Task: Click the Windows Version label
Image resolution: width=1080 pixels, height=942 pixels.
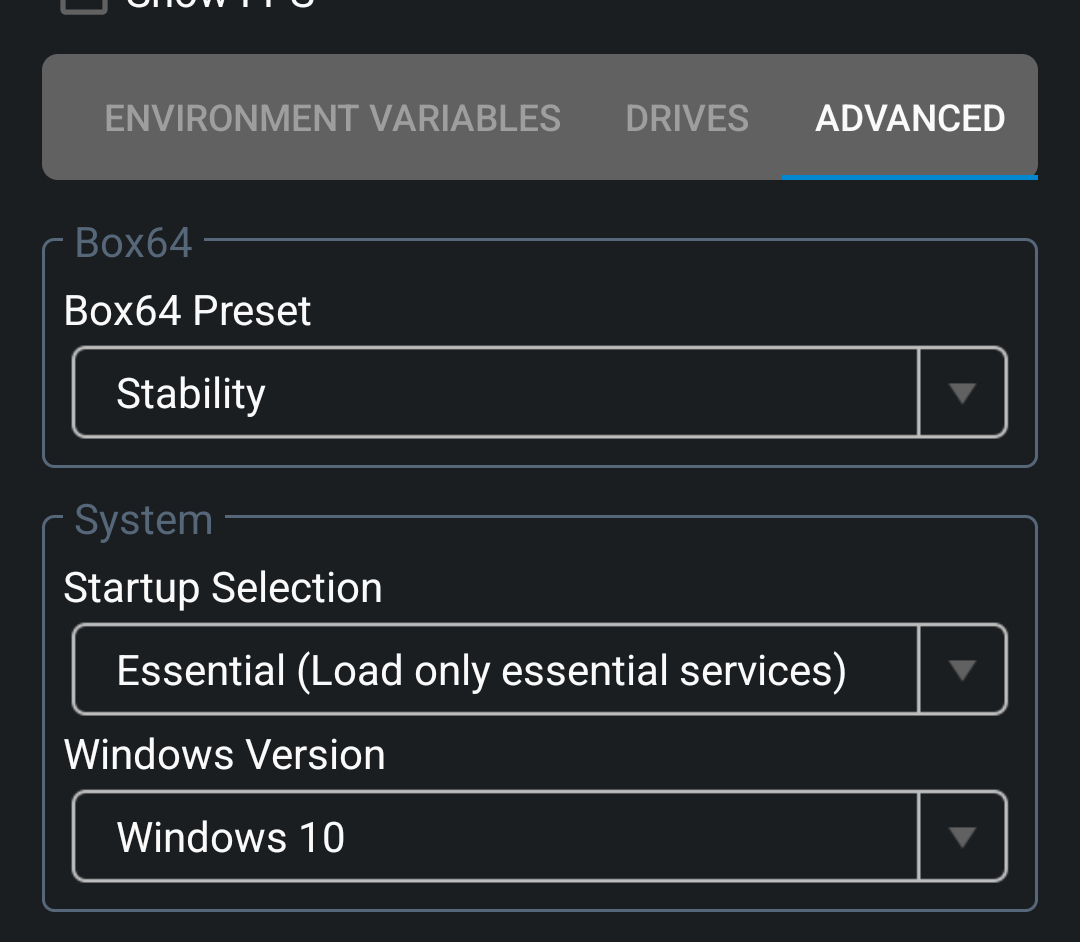Action: pos(224,755)
